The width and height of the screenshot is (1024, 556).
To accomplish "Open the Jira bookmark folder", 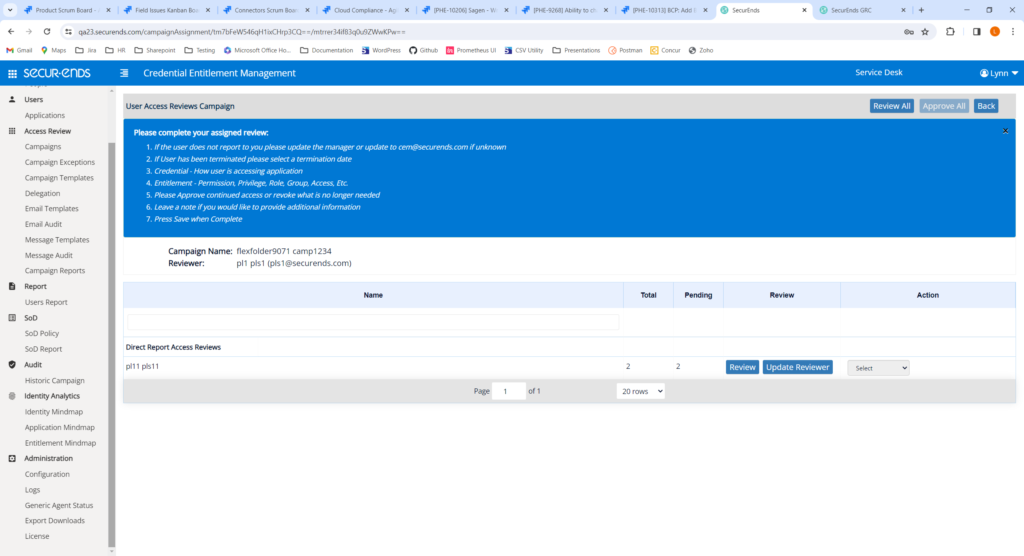I will coord(86,50).
